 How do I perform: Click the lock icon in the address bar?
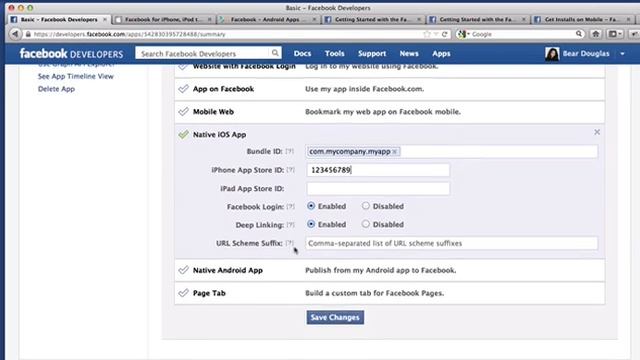point(28,34)
